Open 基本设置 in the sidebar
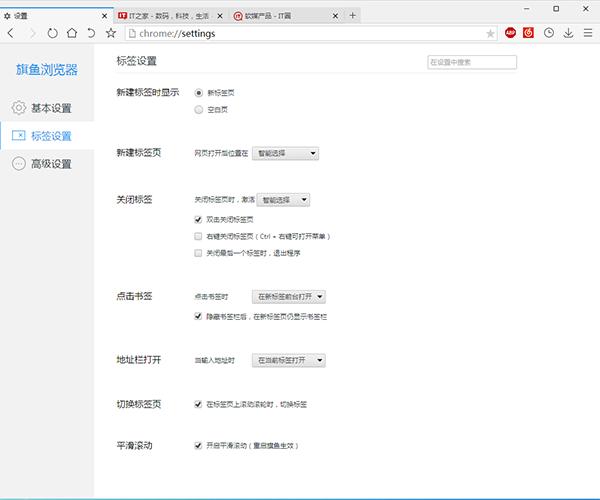This screenshot has height=500, width=600. coord(50,108)
